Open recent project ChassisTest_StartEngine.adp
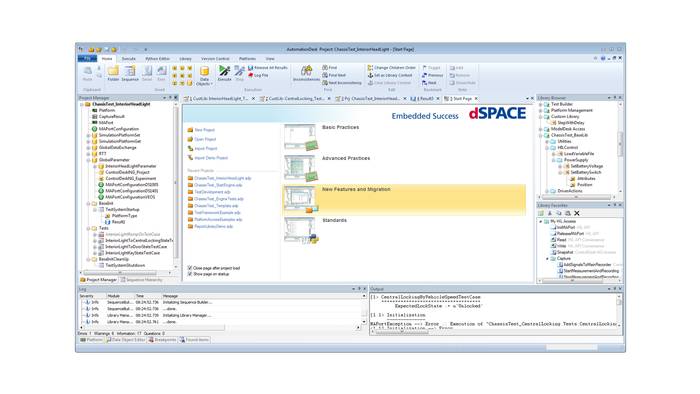The image size is (700, 394). 218,185
